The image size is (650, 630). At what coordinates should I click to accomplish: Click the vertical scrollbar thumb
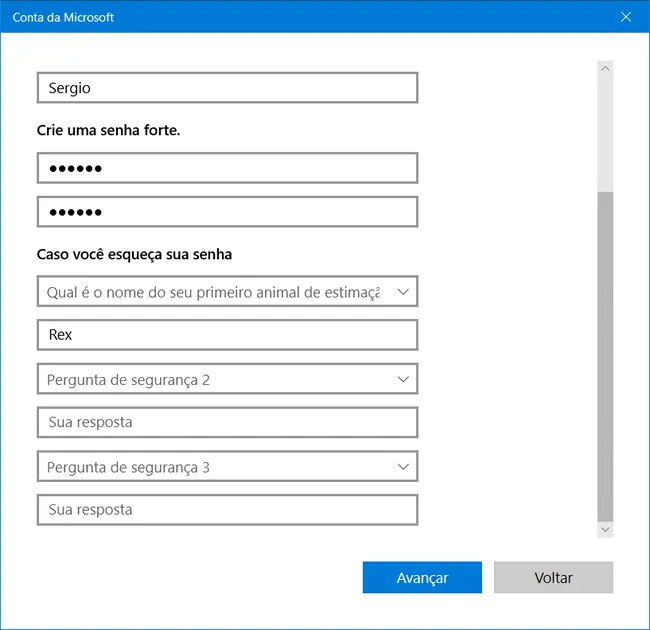[605, 356]
